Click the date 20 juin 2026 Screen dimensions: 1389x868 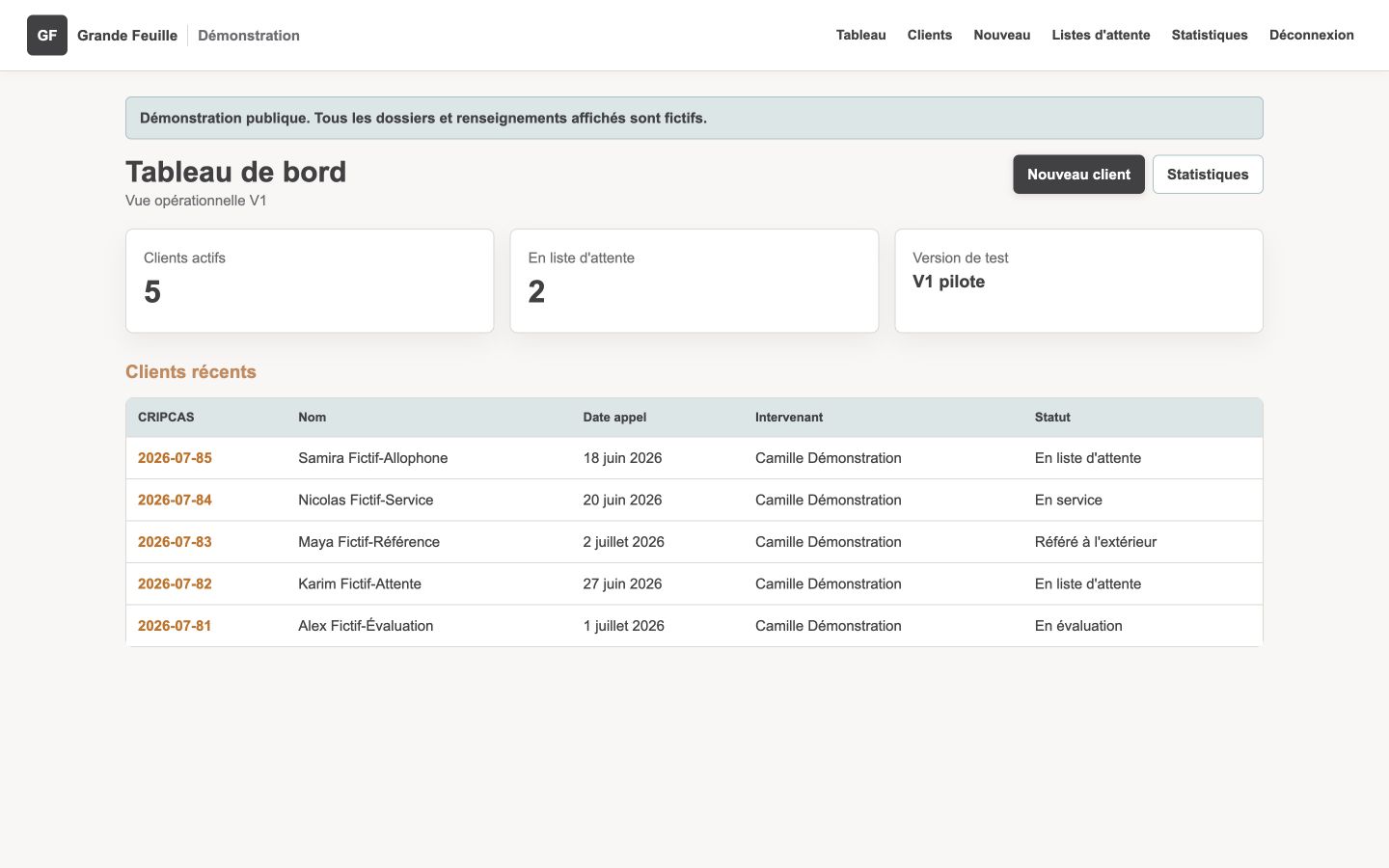pos(622,500)
